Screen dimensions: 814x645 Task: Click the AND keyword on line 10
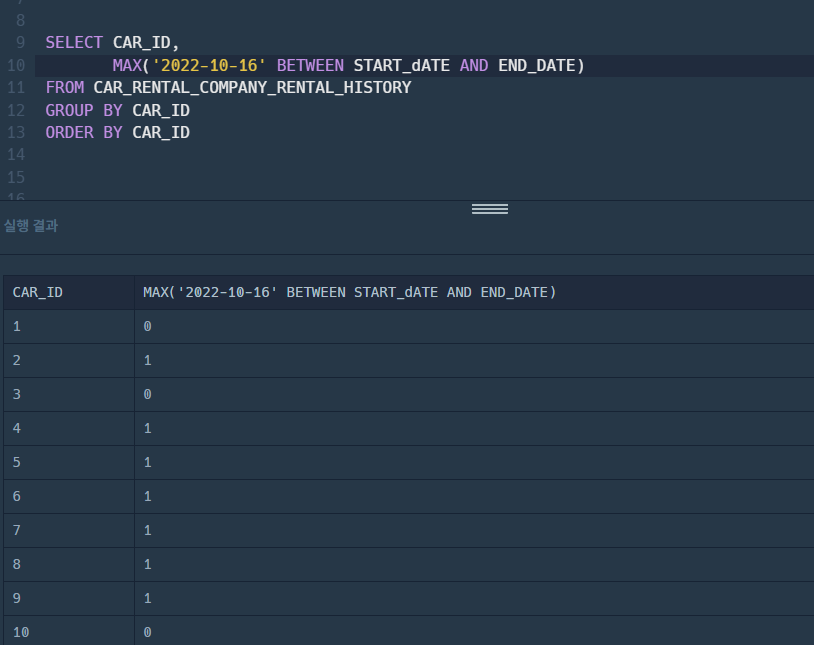pos(474,65)
